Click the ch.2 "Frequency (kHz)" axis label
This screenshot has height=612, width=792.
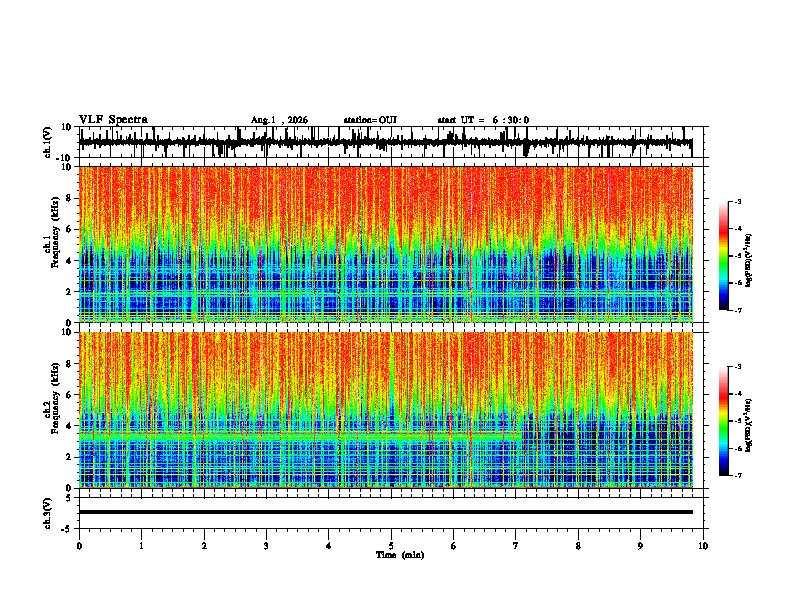[x=55, y=398]
